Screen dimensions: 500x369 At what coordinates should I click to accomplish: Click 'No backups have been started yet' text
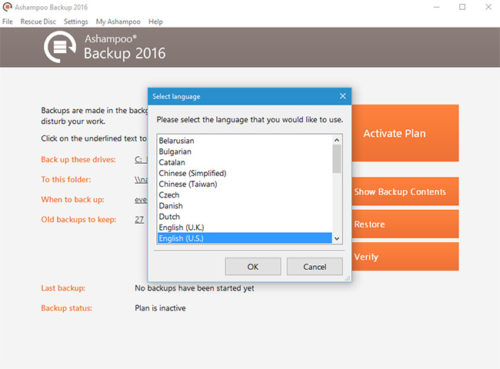(194, 288)
